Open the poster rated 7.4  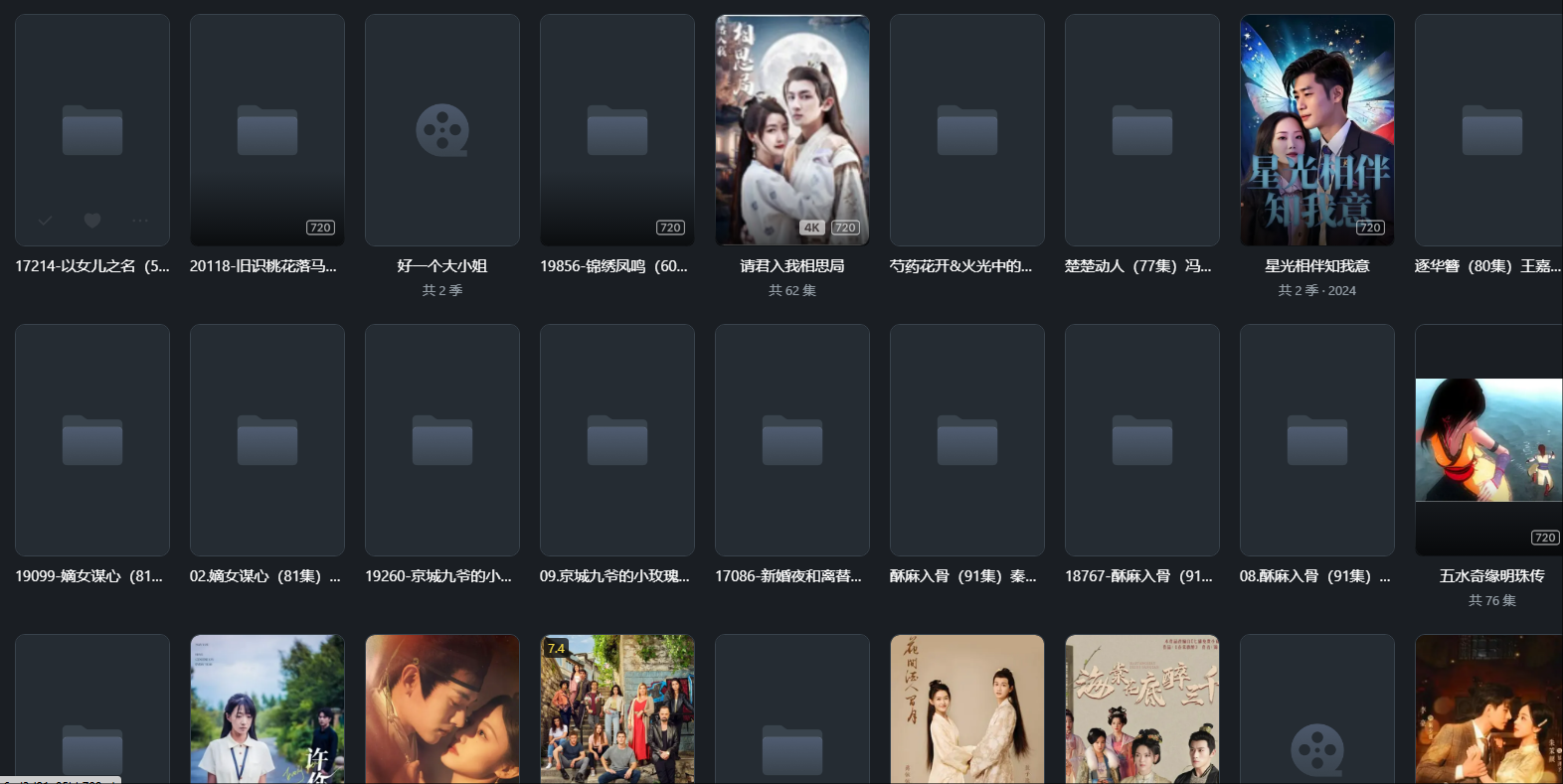point(617,709)
